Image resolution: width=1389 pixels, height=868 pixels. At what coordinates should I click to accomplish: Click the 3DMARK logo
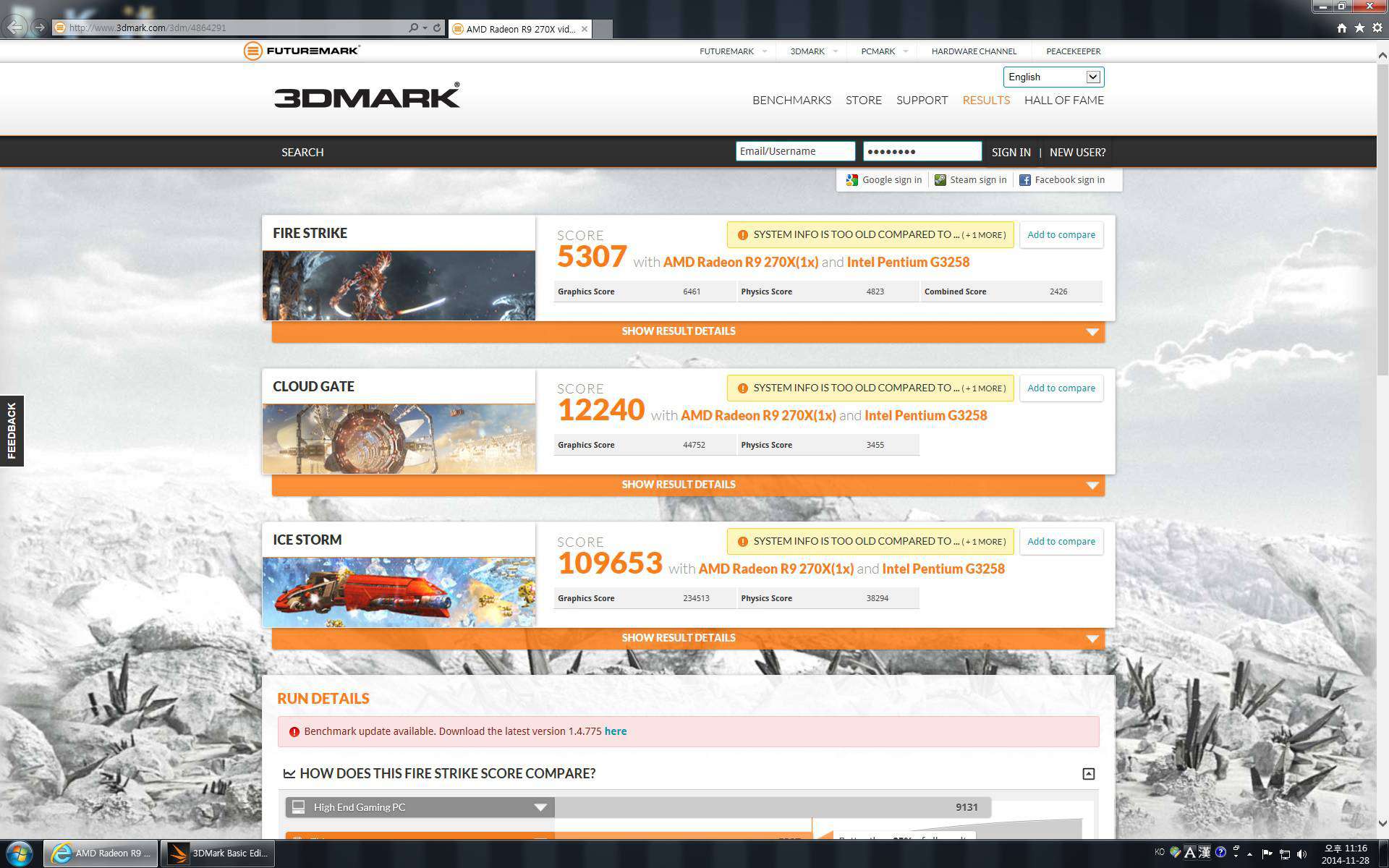[367, 96]
